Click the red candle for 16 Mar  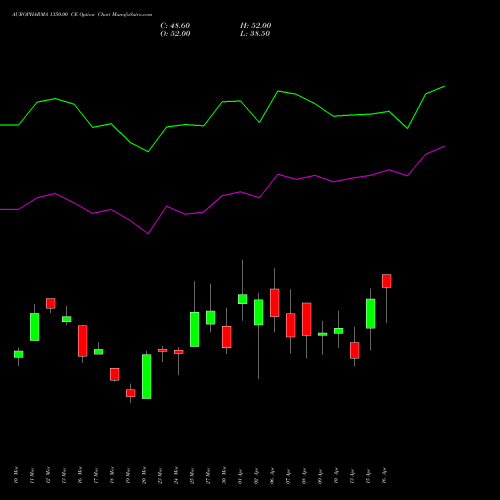(x=83, y=341)
